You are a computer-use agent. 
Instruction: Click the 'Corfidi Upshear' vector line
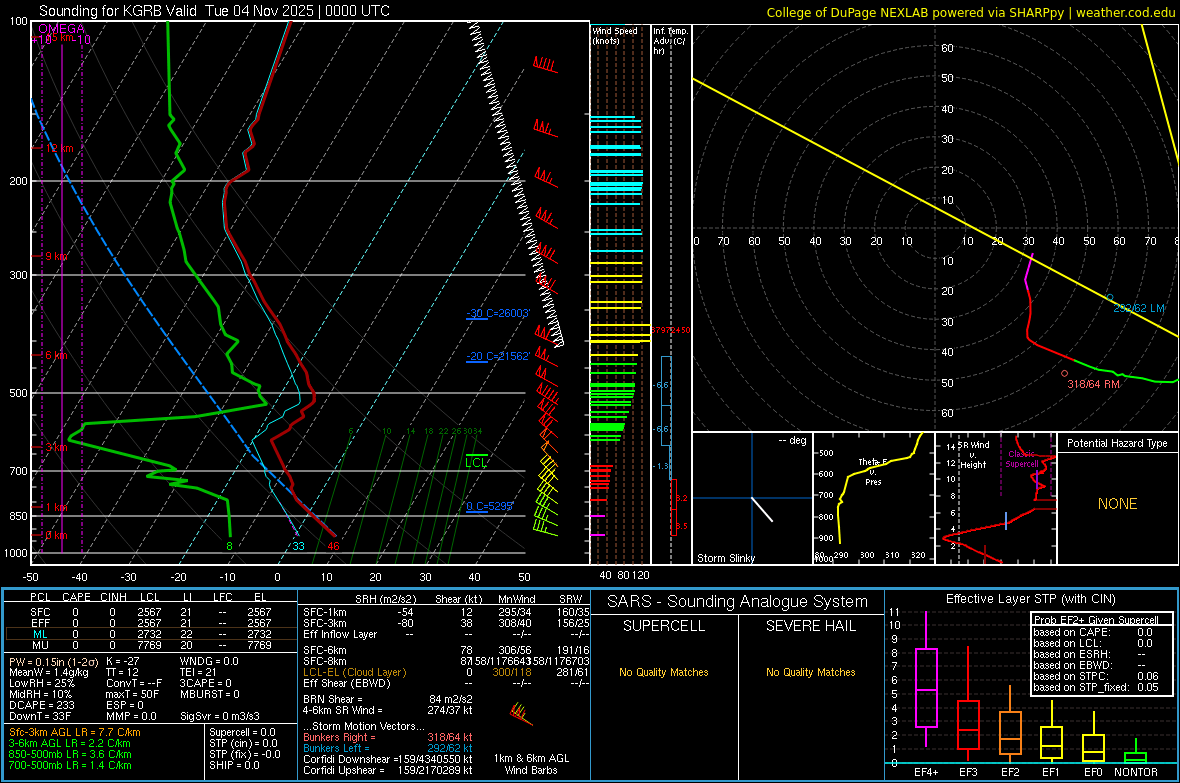click(x=388, y=770)
